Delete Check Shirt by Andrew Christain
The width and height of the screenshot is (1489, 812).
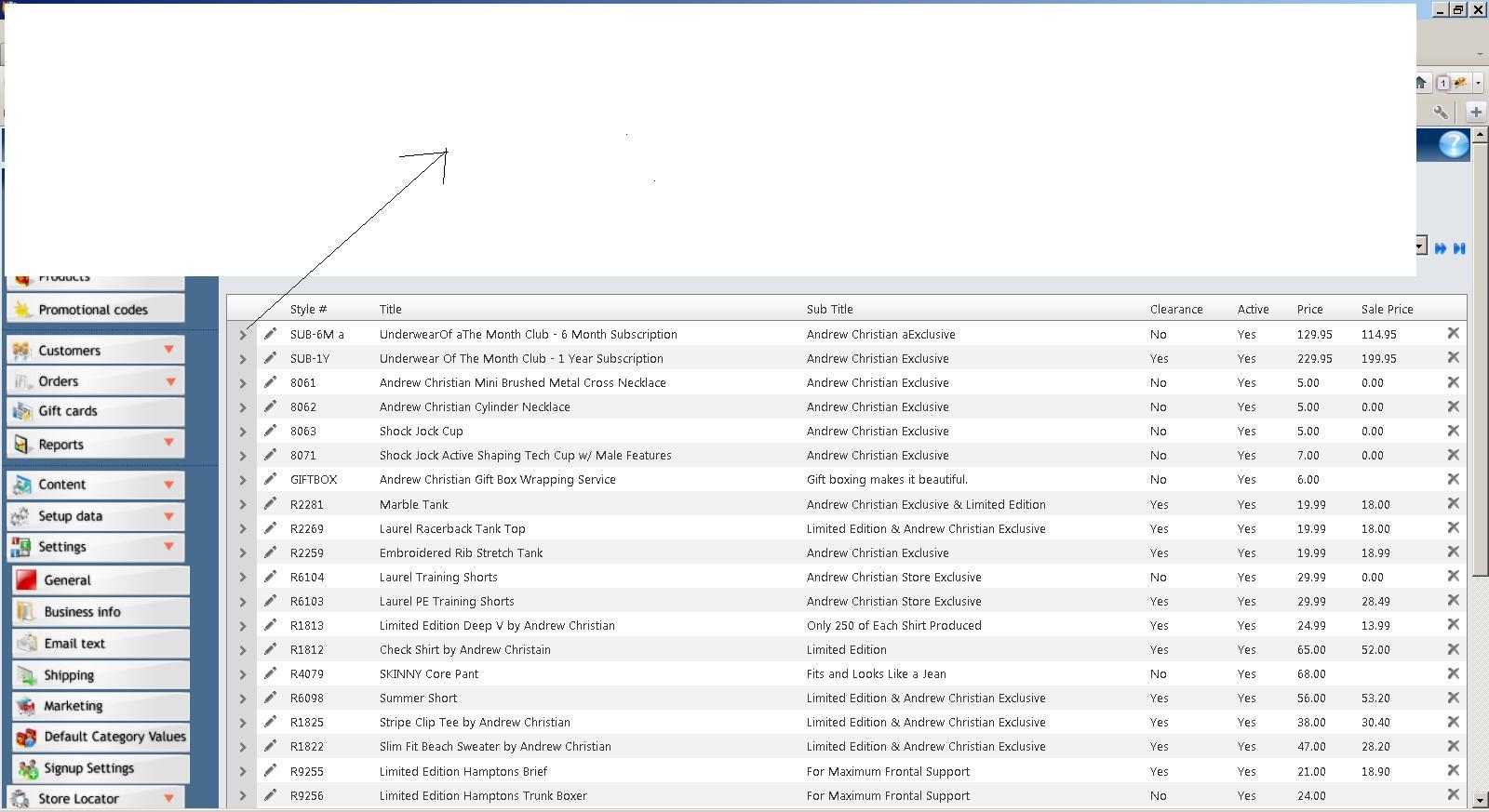tap(1453, 649)
